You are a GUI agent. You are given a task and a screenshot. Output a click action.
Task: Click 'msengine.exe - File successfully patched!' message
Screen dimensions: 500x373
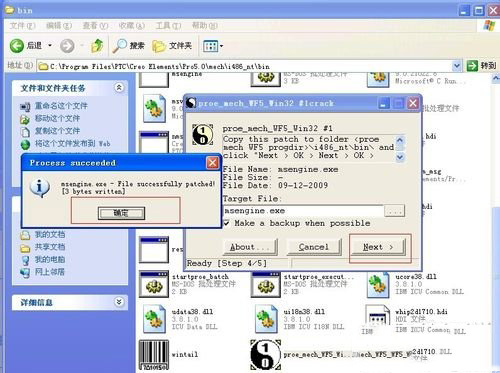point(138,184)
